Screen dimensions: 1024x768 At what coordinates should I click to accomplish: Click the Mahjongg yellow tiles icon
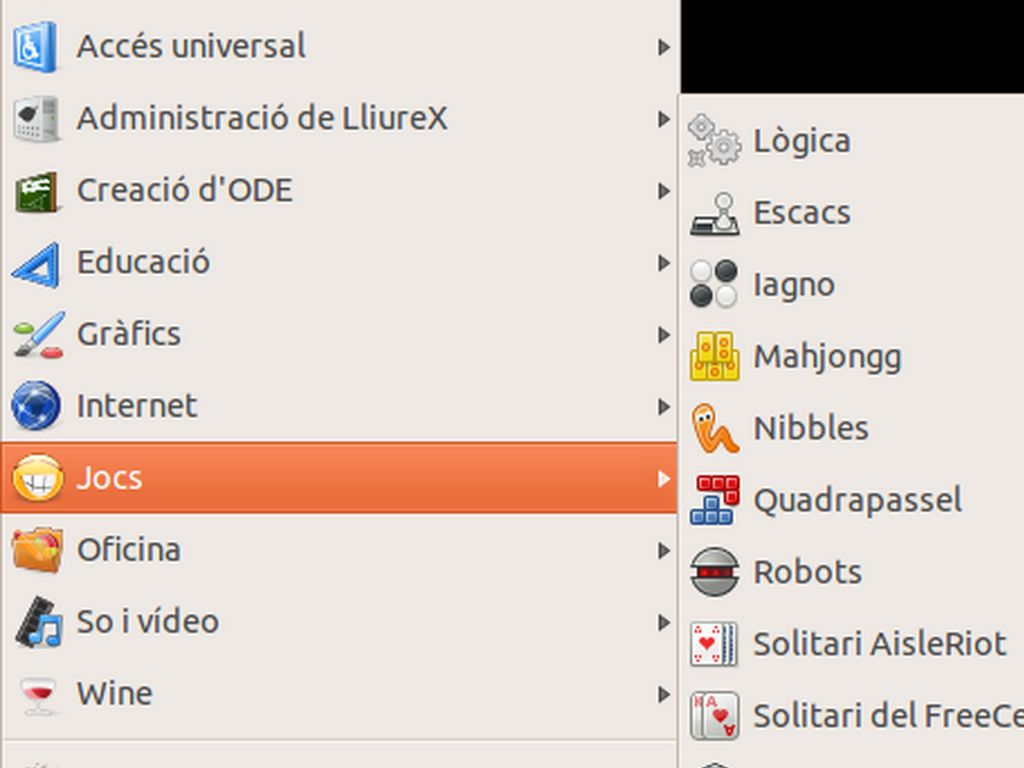[714, 357]
